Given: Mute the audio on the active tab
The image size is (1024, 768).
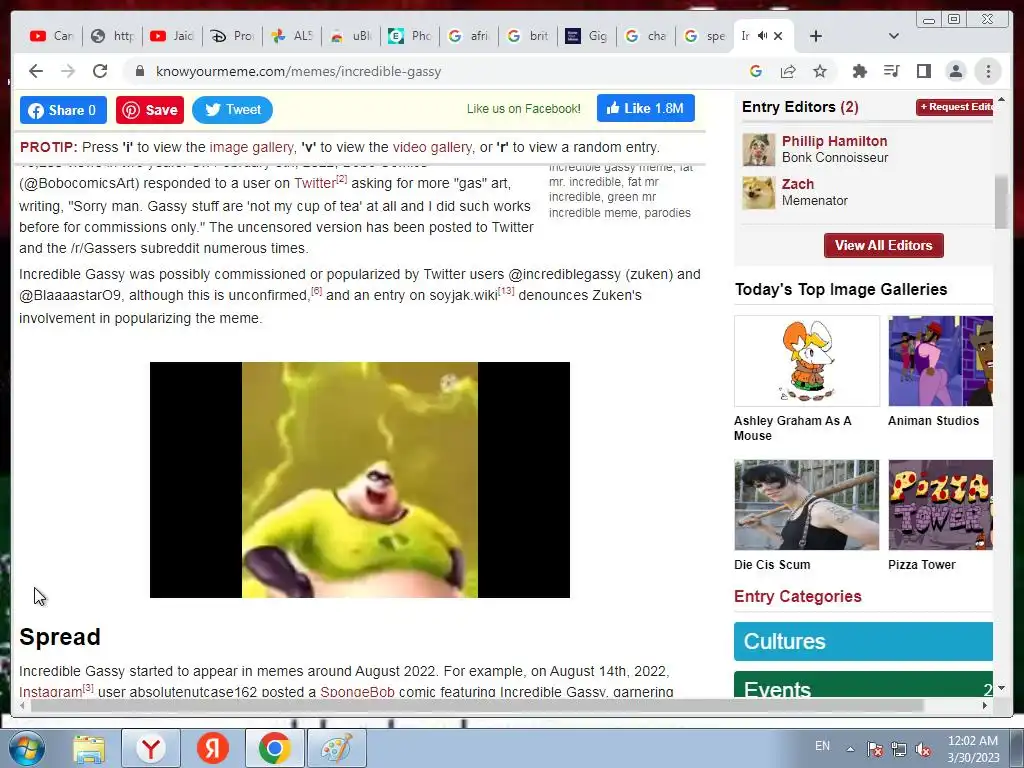Looking at the screenshot, I should 762,36.
